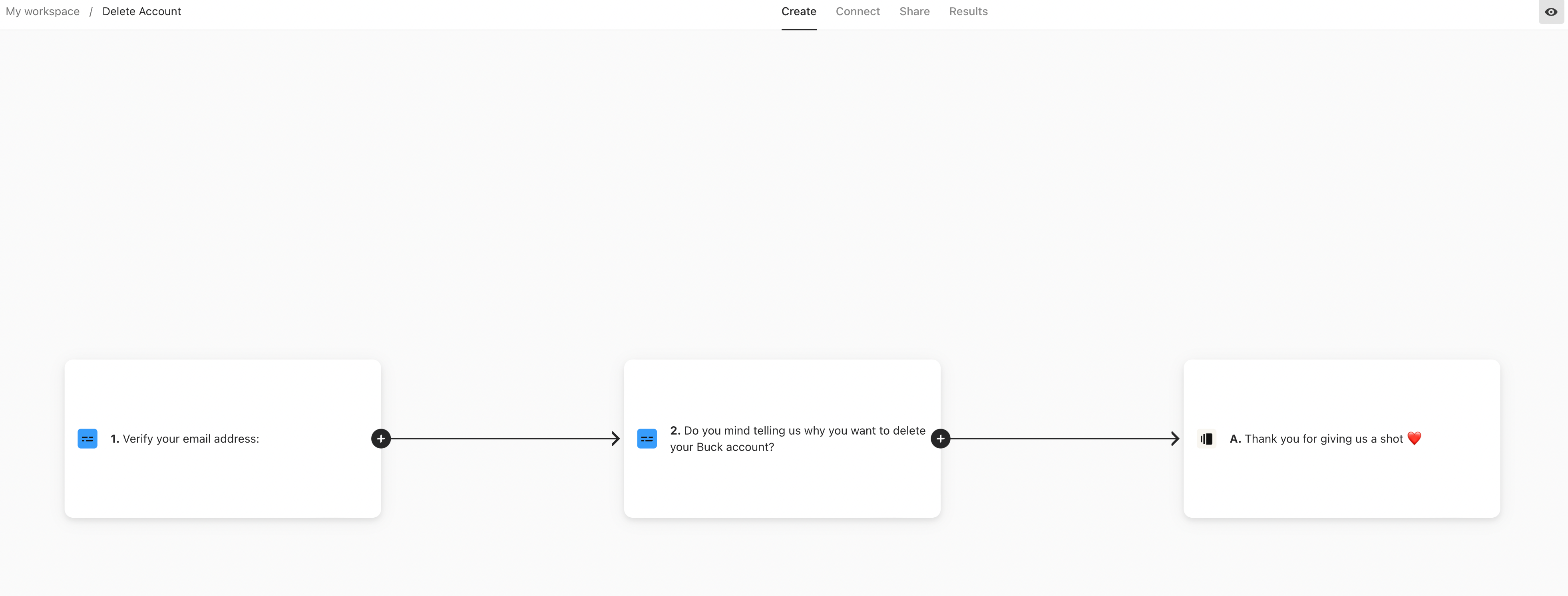Add a step after question 2 with plus button

(x=940, y=438)
